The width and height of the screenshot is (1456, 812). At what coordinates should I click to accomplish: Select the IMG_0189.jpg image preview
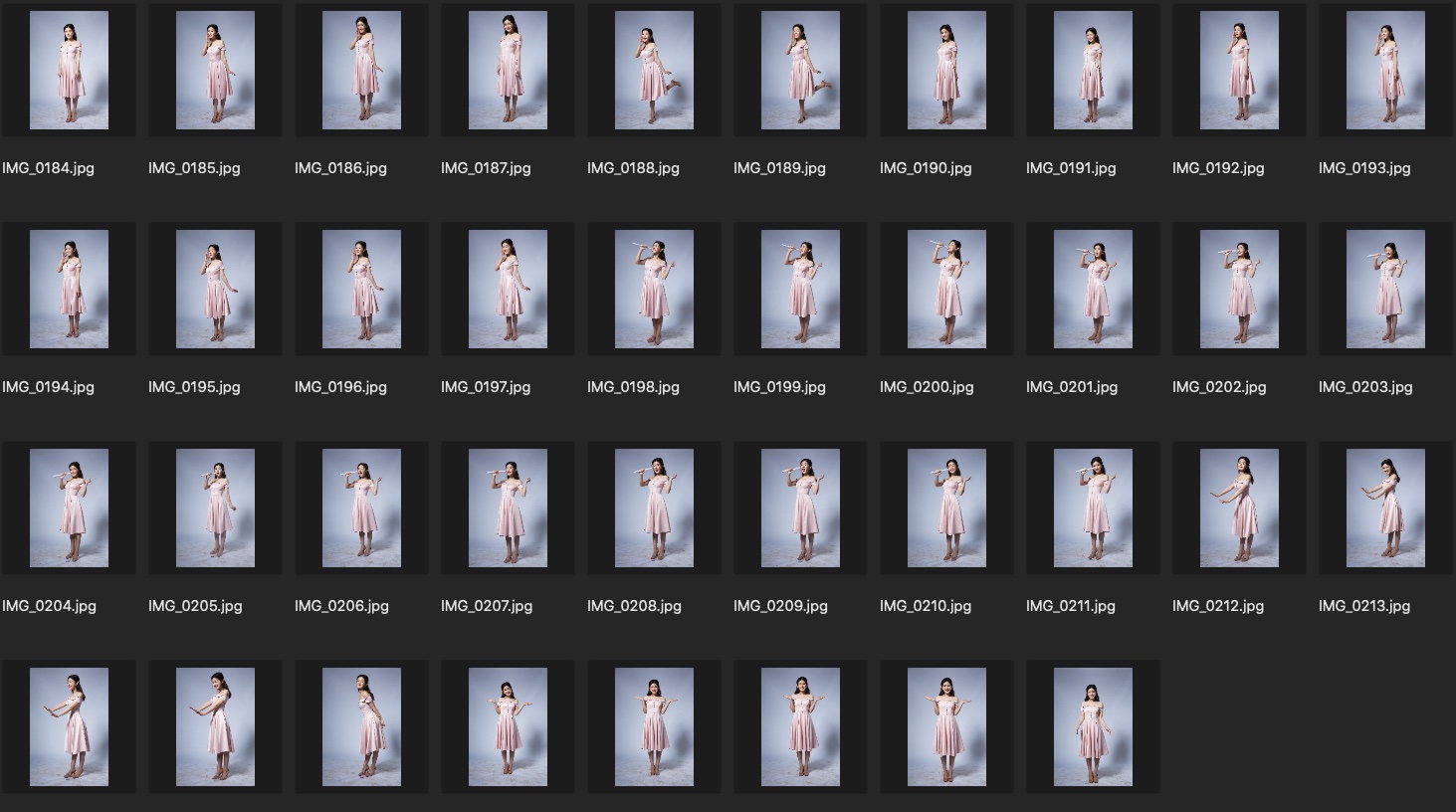point(800,71)
